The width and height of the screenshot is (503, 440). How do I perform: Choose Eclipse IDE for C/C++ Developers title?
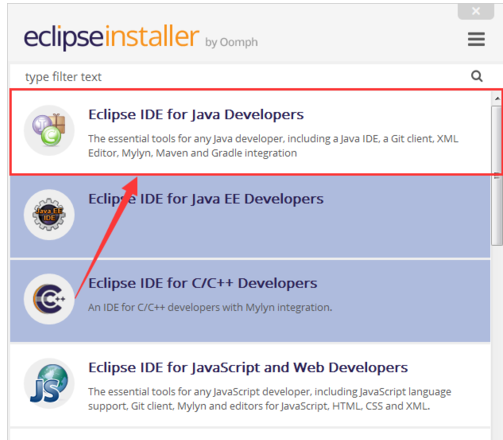click(202, 283)
